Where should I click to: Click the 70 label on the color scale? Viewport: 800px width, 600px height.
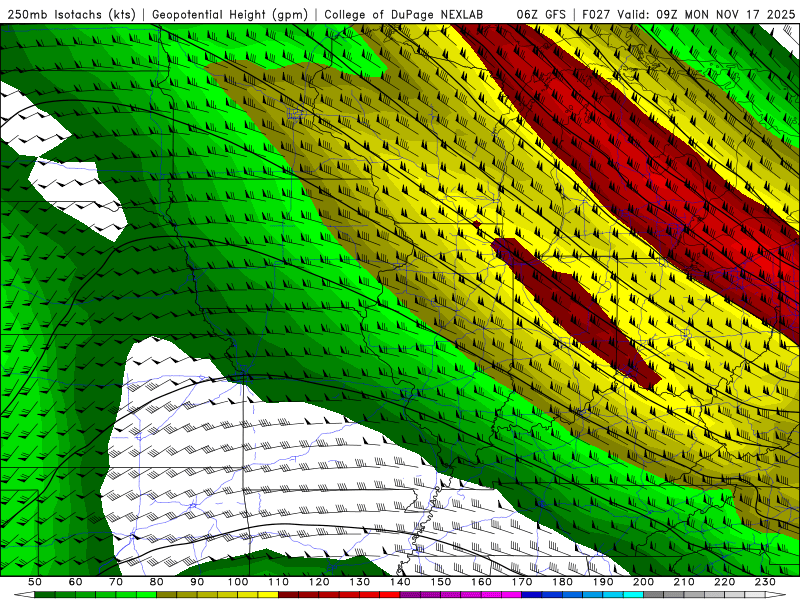pos(116,582)
